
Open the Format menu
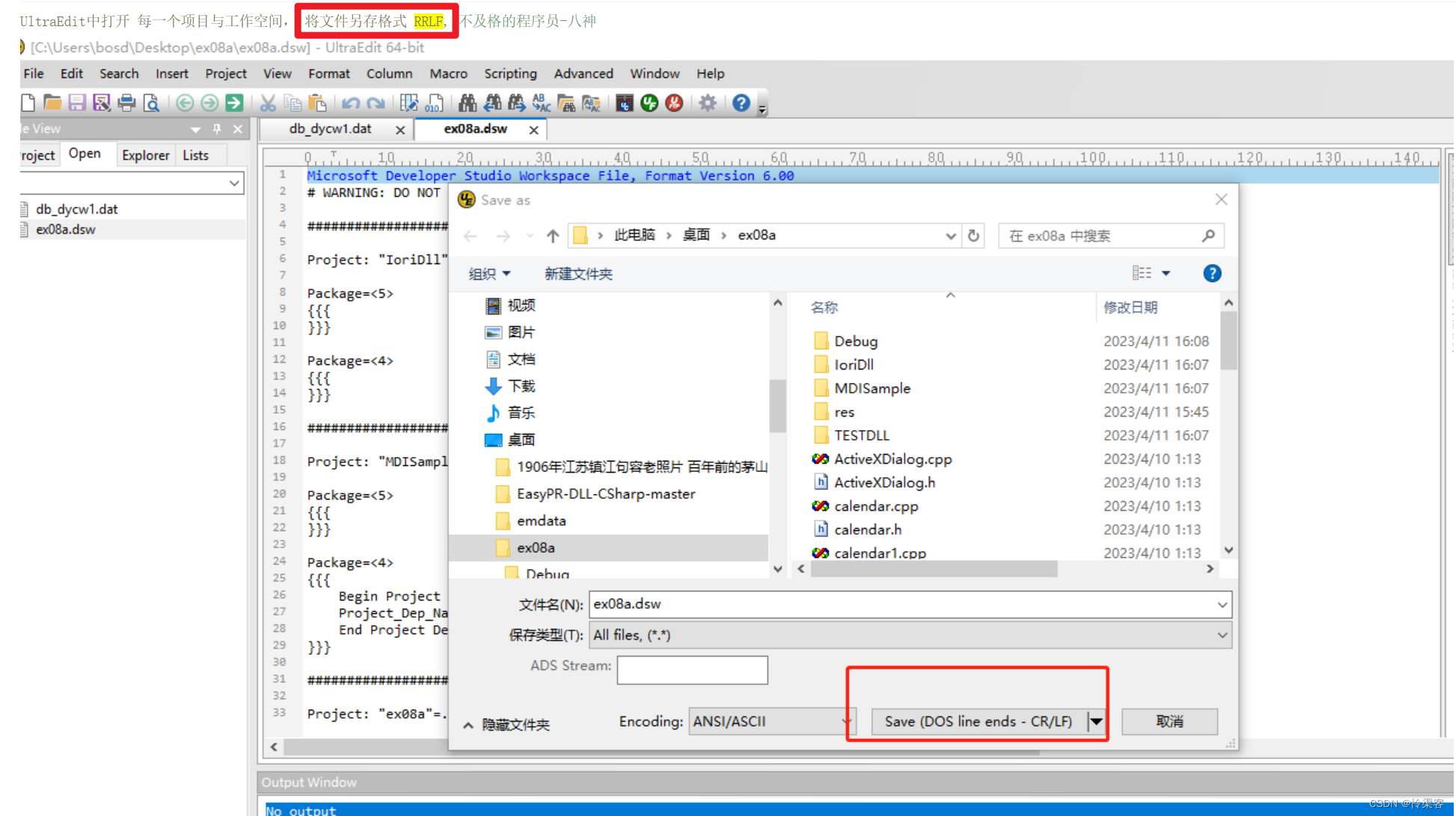coord(329,73)
